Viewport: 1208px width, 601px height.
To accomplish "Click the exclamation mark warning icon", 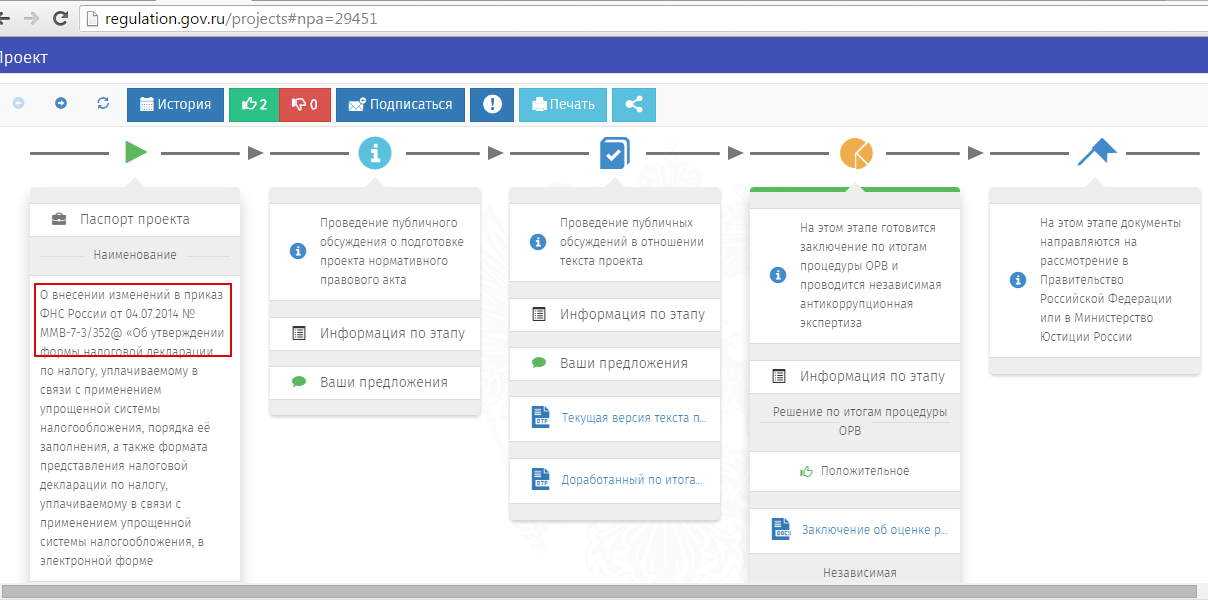I will pos(491,104).
